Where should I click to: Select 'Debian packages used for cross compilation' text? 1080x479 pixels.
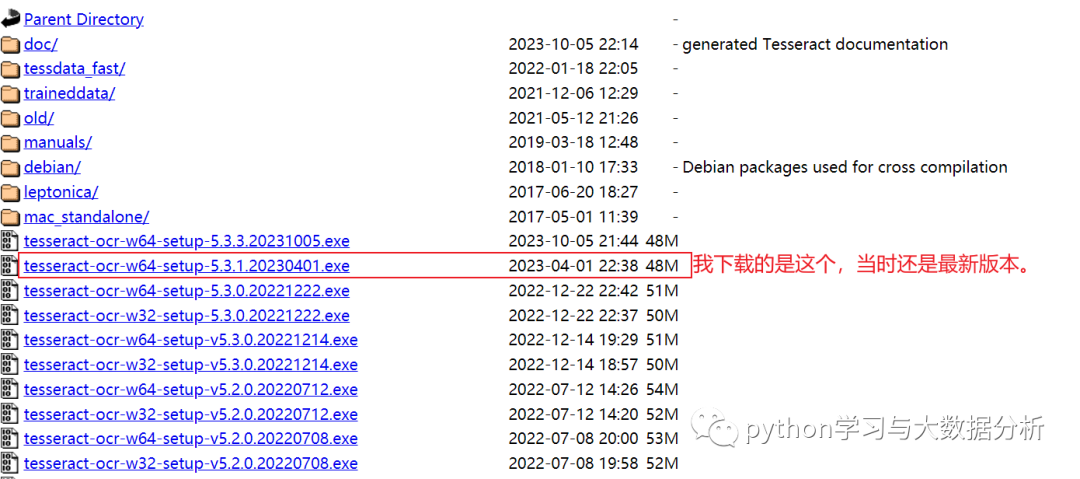[844, 167]
